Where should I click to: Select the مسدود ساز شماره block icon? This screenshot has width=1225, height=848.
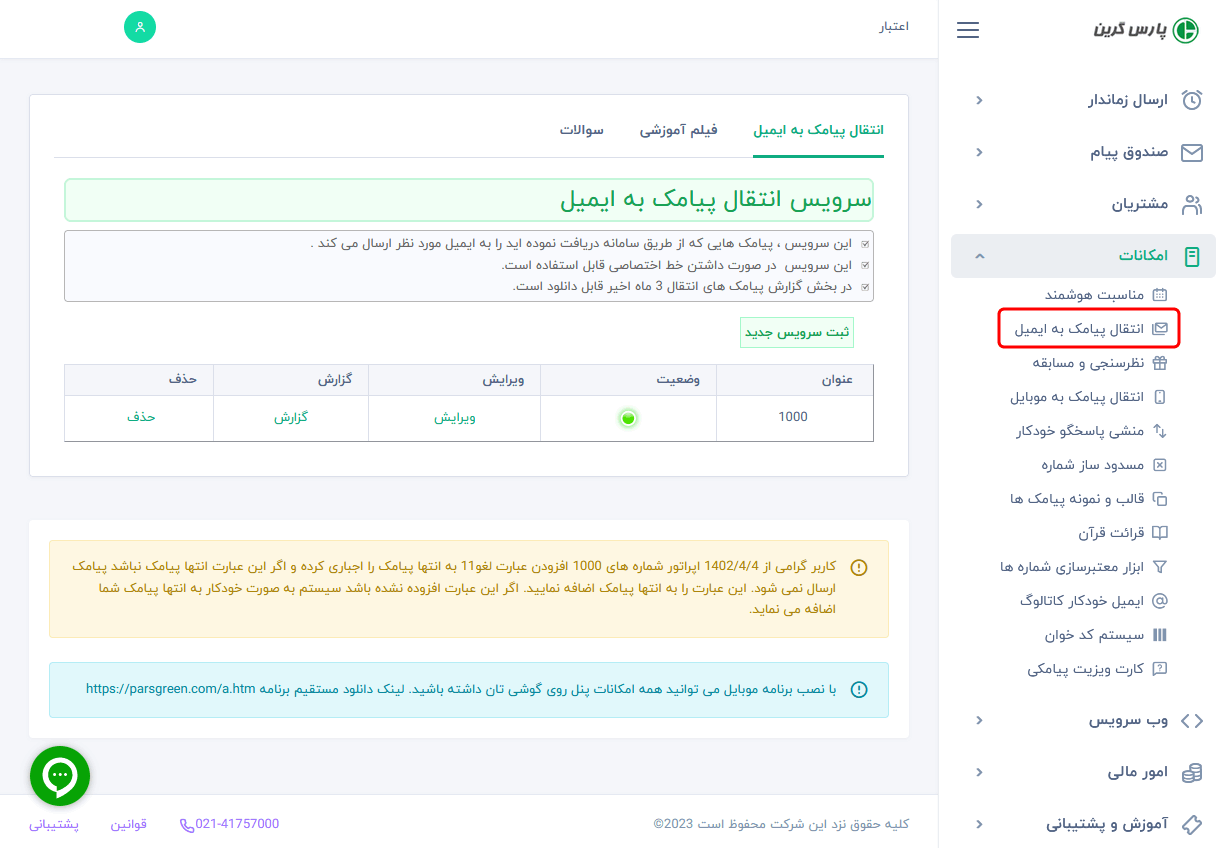click(1158, 464)
